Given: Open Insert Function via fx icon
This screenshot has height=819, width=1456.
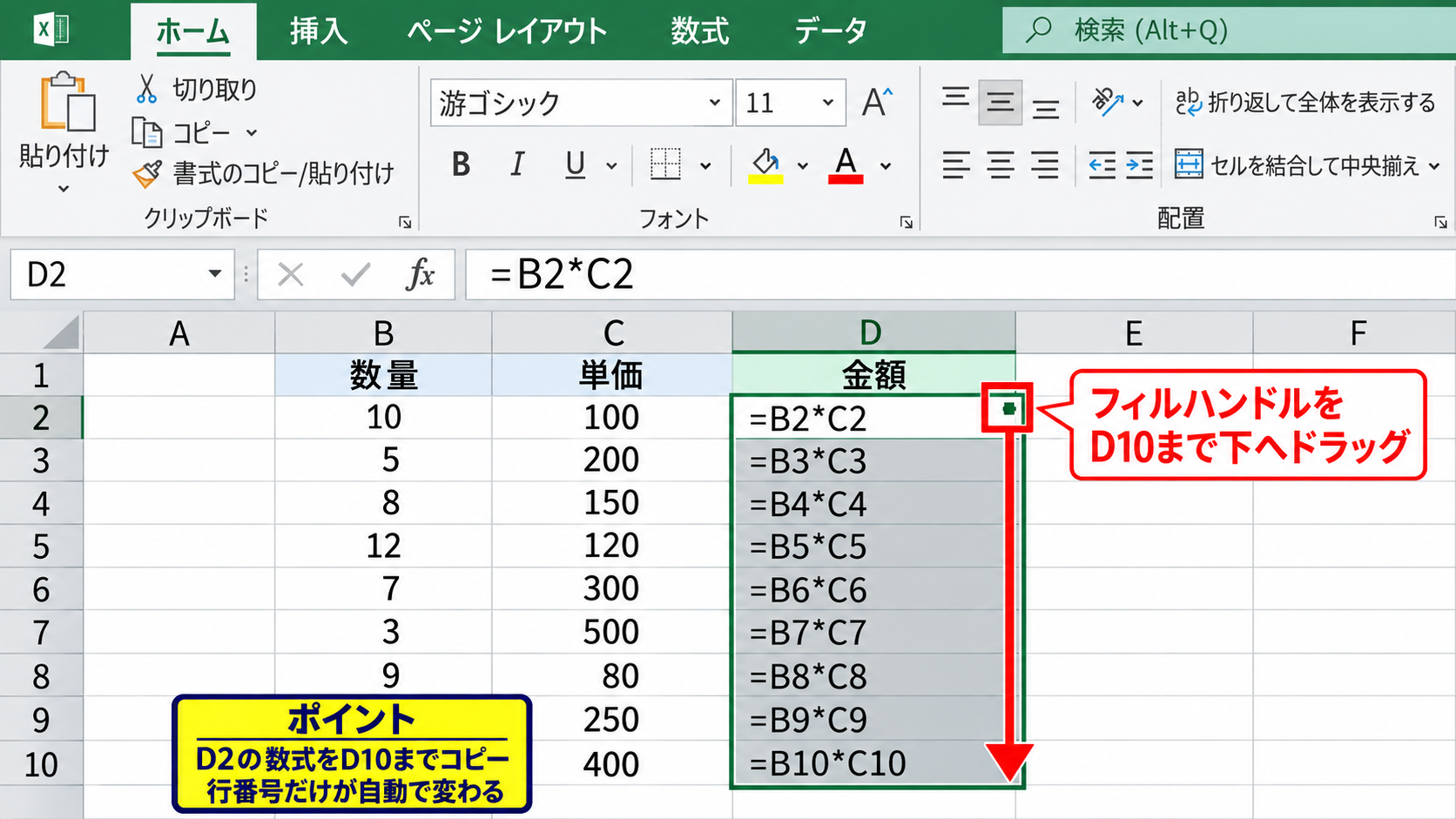Looking at the screenshot, I should coord(420,275).
